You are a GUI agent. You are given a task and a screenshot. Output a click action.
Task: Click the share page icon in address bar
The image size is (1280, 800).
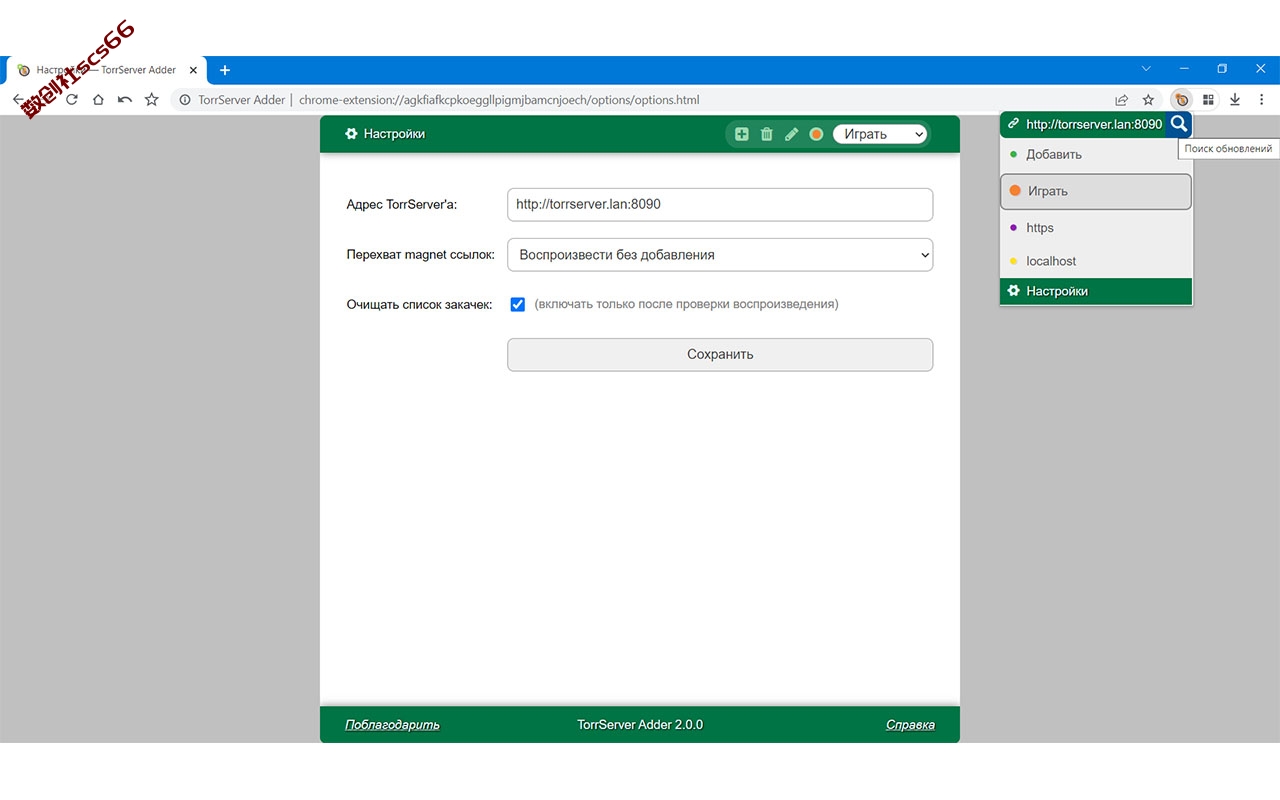(1122, 100)
